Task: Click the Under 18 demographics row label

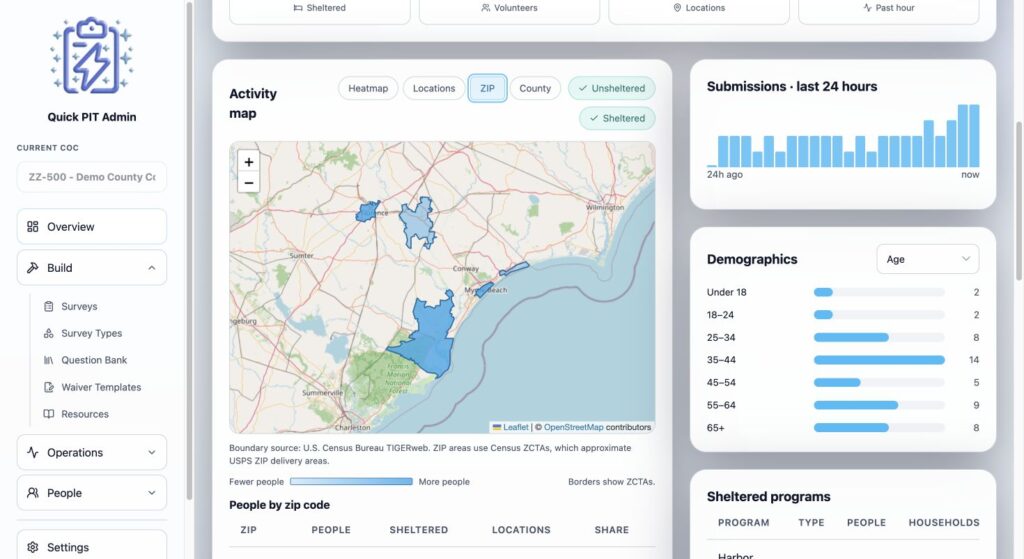Action: coord(726,292)
